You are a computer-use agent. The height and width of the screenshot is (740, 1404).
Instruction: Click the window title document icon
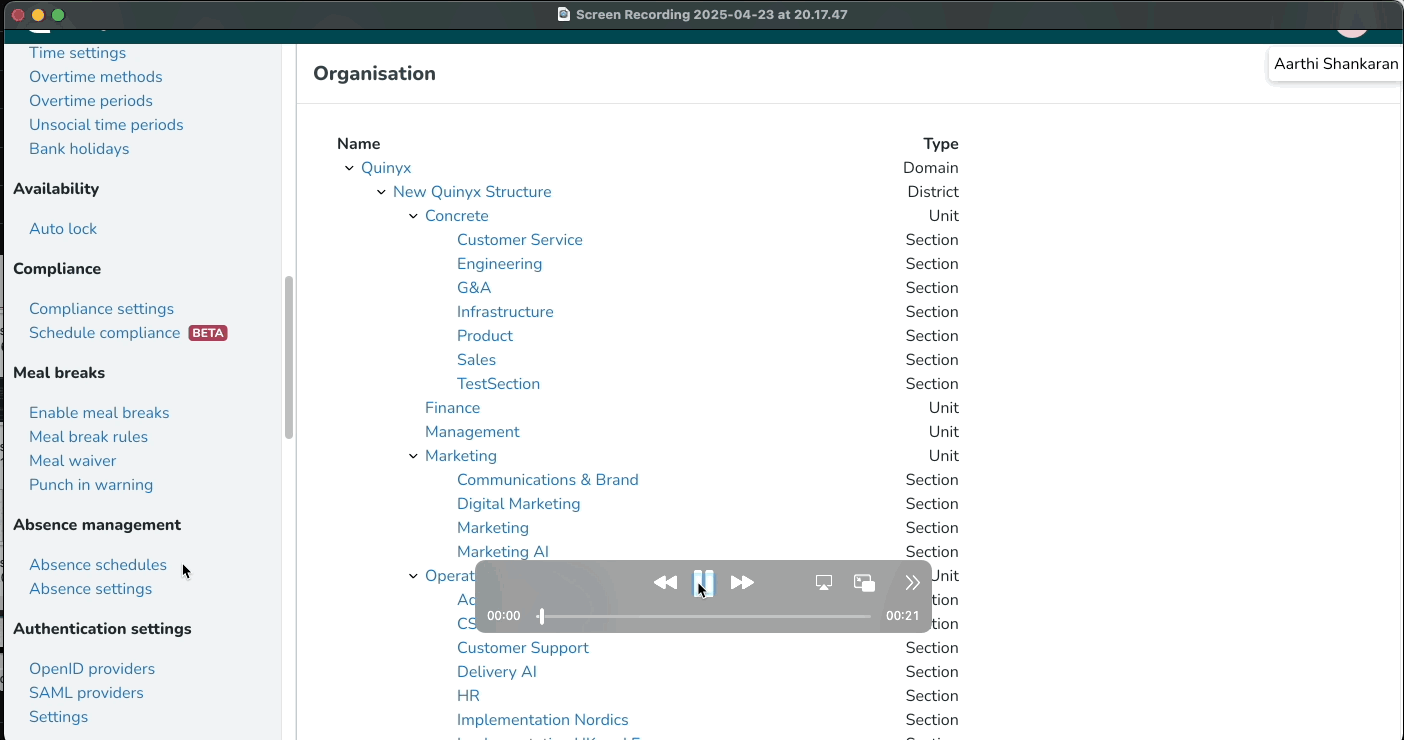point(564,15)
